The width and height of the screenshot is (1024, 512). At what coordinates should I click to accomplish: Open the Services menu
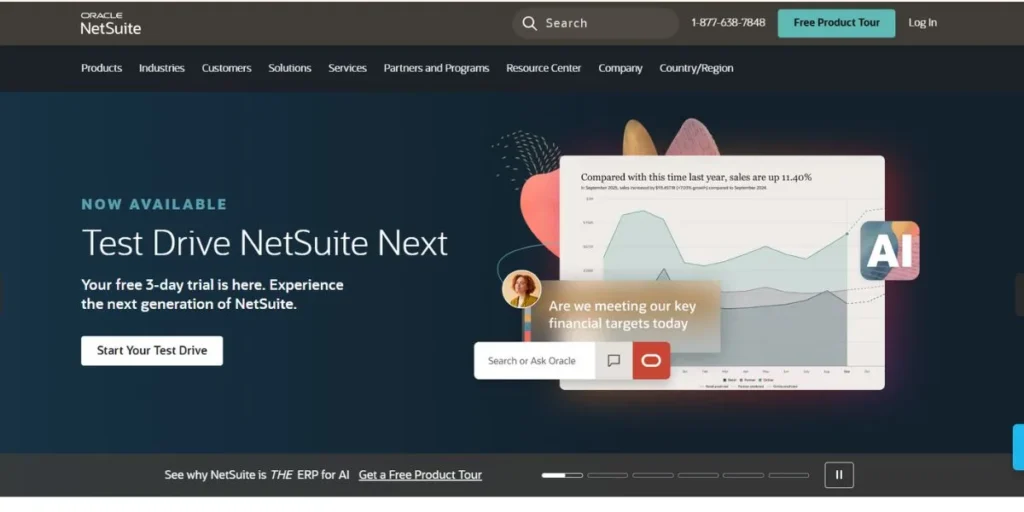pos(347,68)
